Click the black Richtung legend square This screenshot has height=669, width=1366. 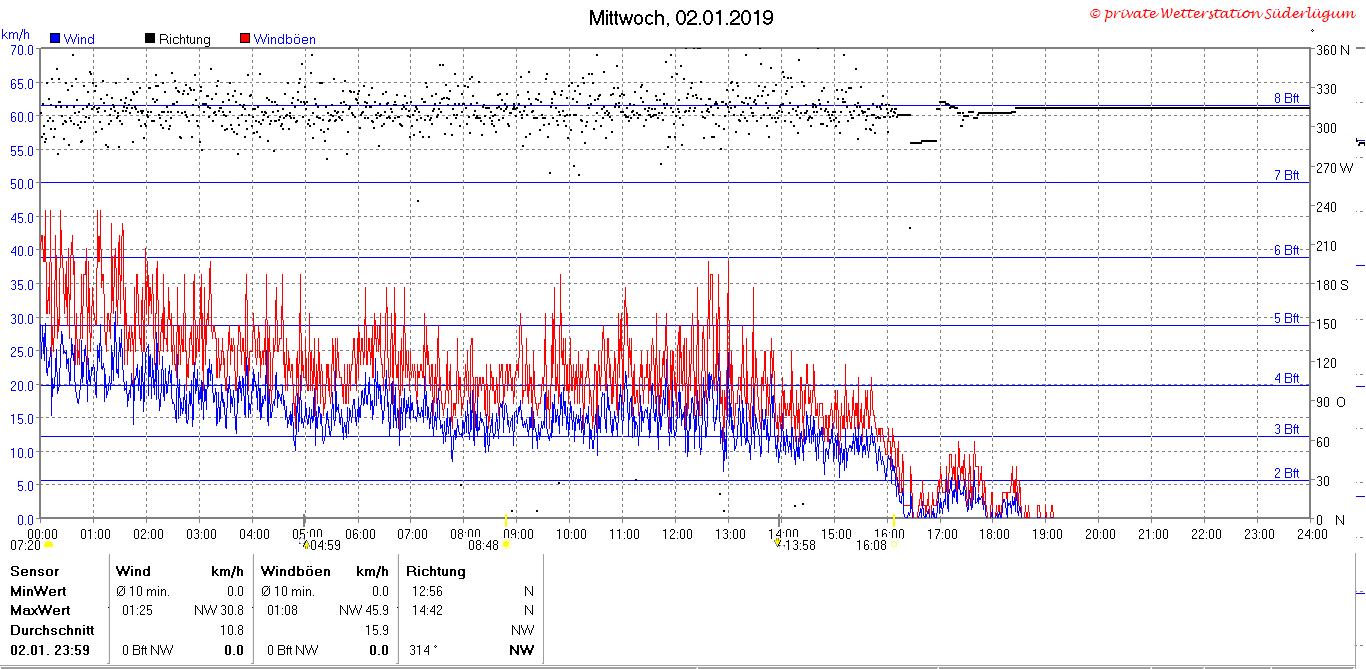[150, 39]
